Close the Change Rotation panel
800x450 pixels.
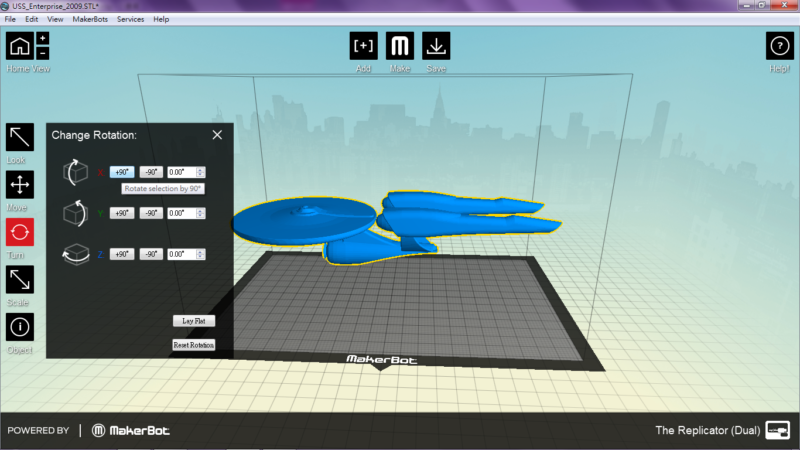pyautogui.click(x=217, y=135)
